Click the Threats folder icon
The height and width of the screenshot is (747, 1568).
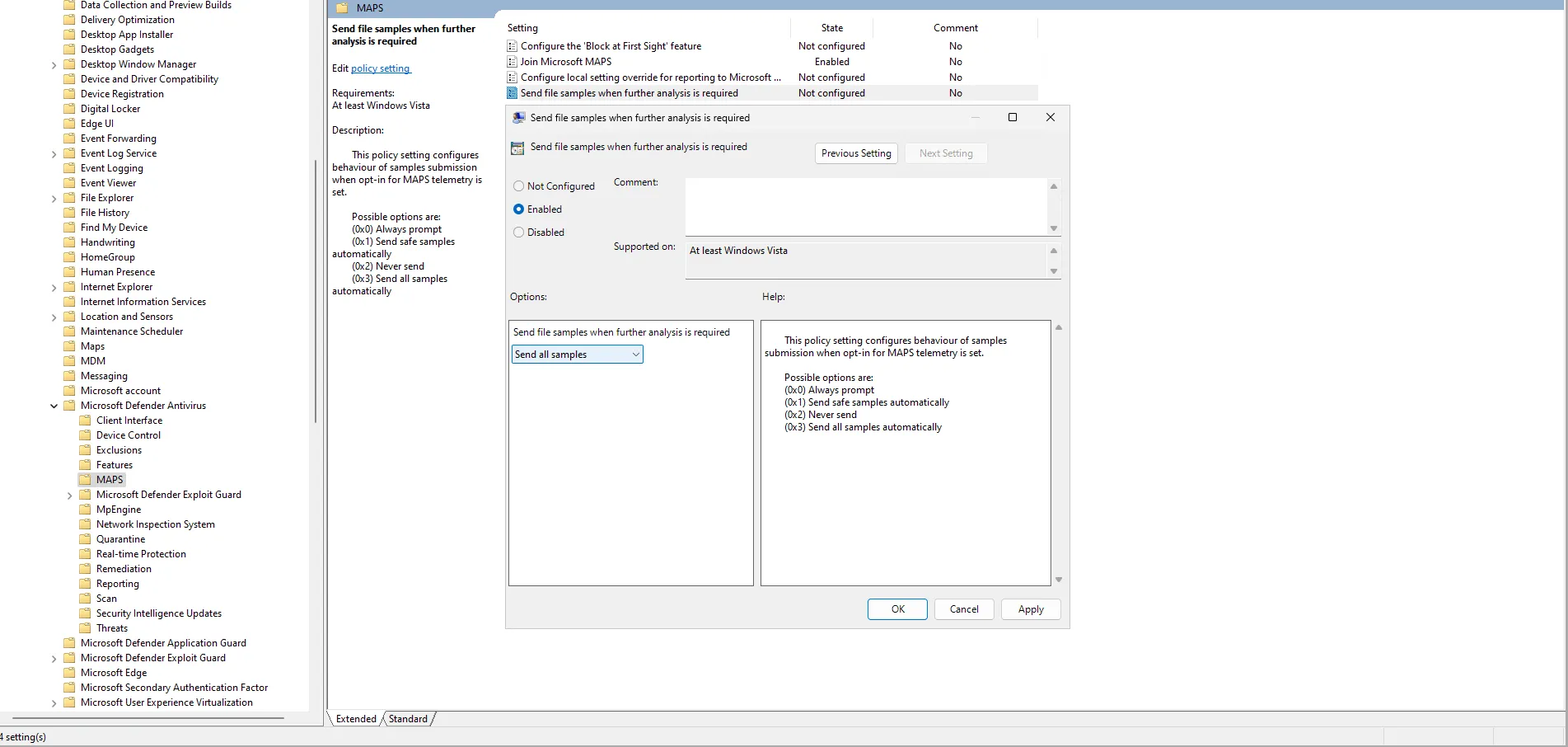[x=85, y=628]
